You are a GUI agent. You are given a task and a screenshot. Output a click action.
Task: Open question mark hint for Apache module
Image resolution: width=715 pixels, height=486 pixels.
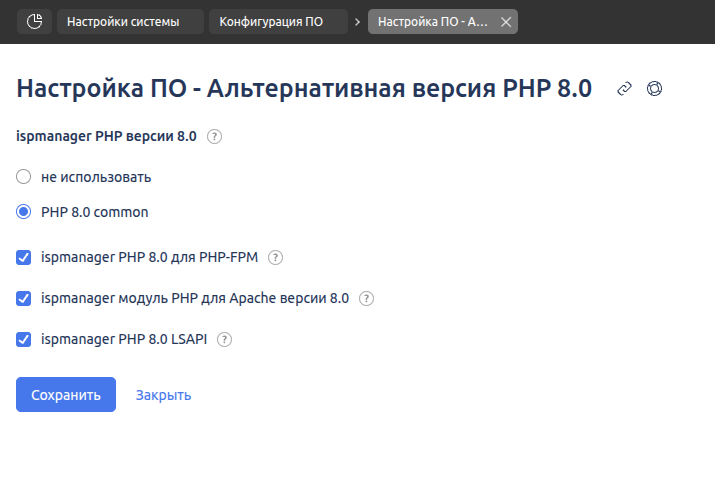[367, 298]
